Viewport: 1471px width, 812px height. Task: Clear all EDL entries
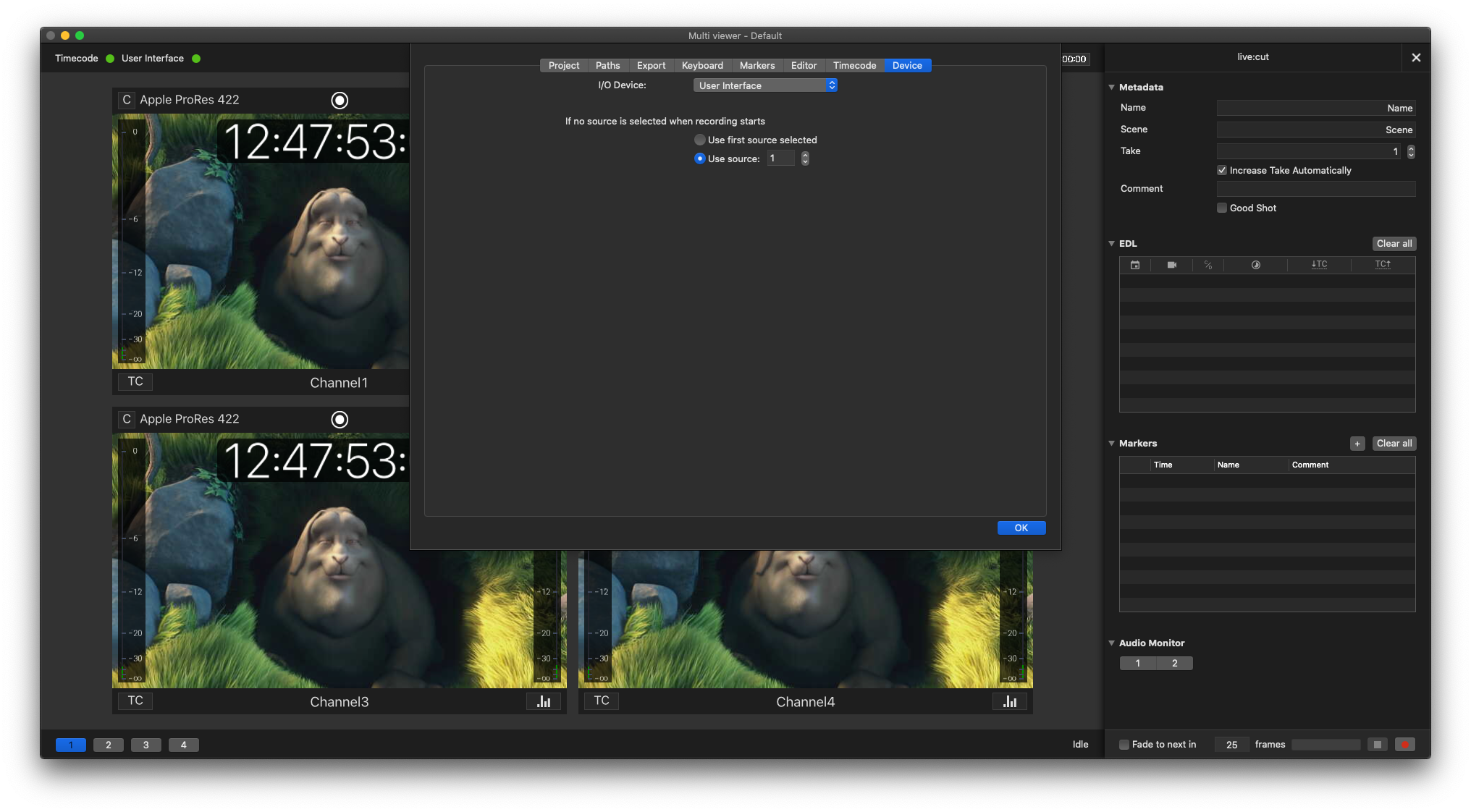tap(1394, 244)
